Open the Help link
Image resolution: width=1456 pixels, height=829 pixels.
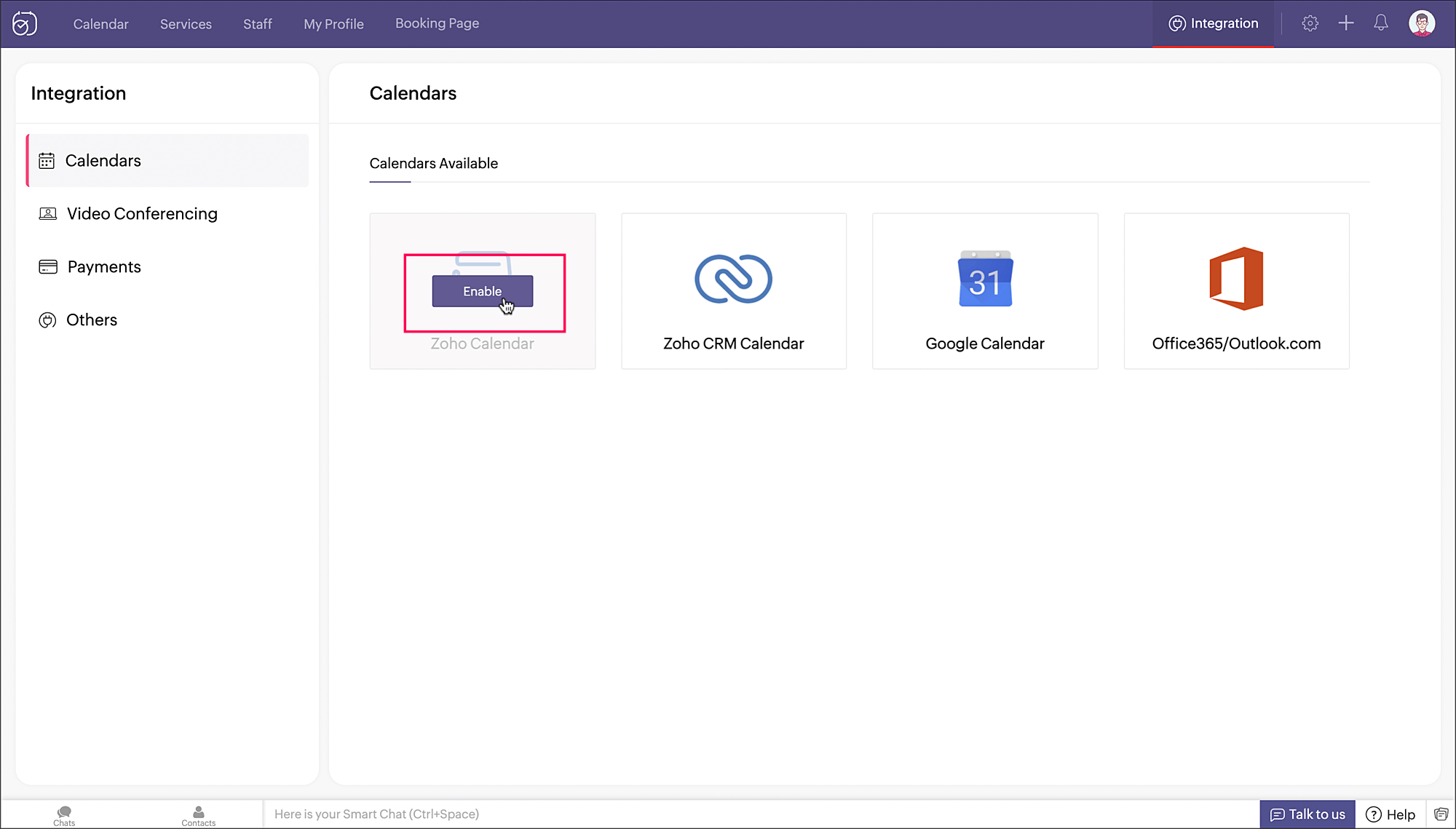(x=1390, y=814)
